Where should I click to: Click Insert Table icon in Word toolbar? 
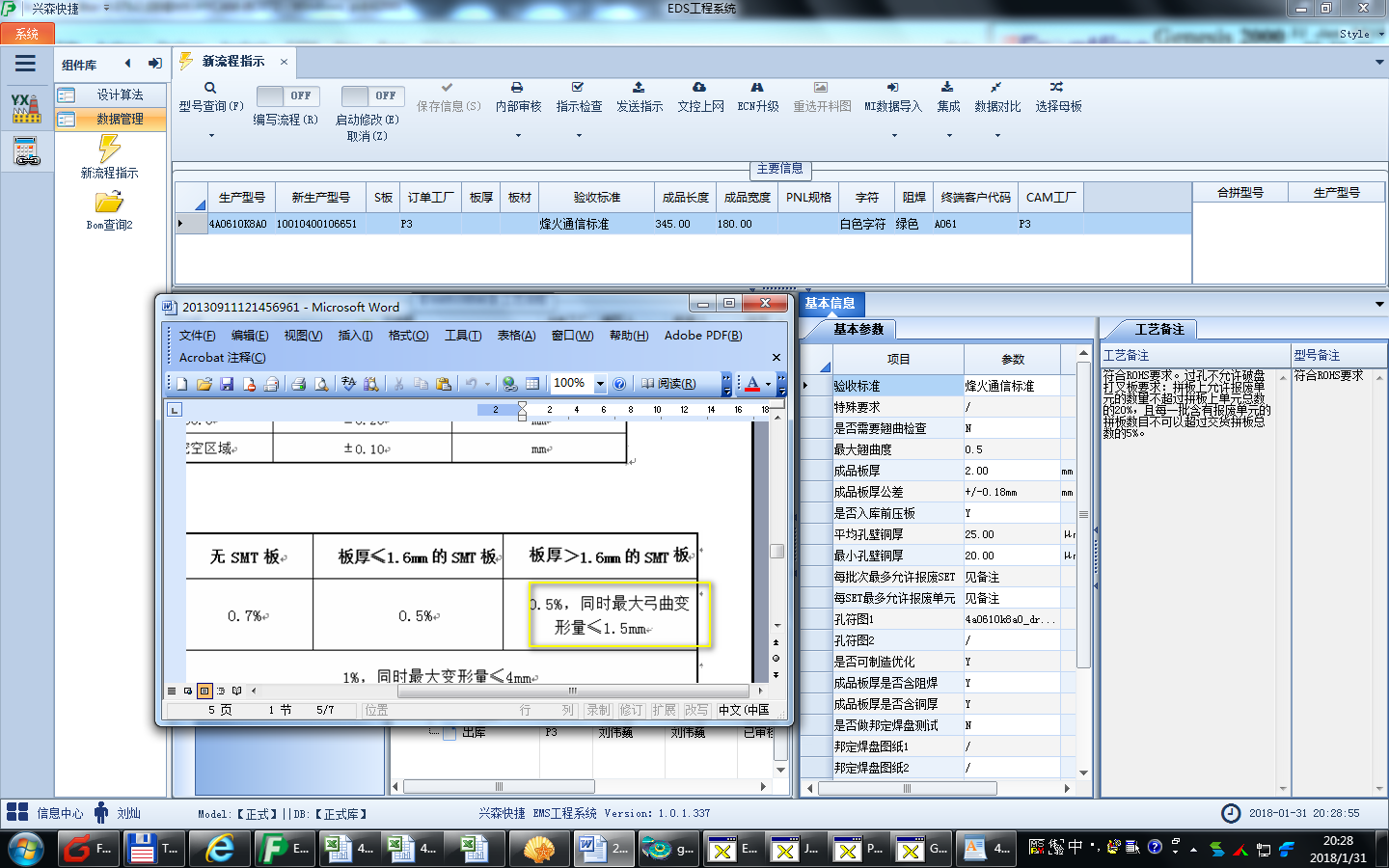532,384
